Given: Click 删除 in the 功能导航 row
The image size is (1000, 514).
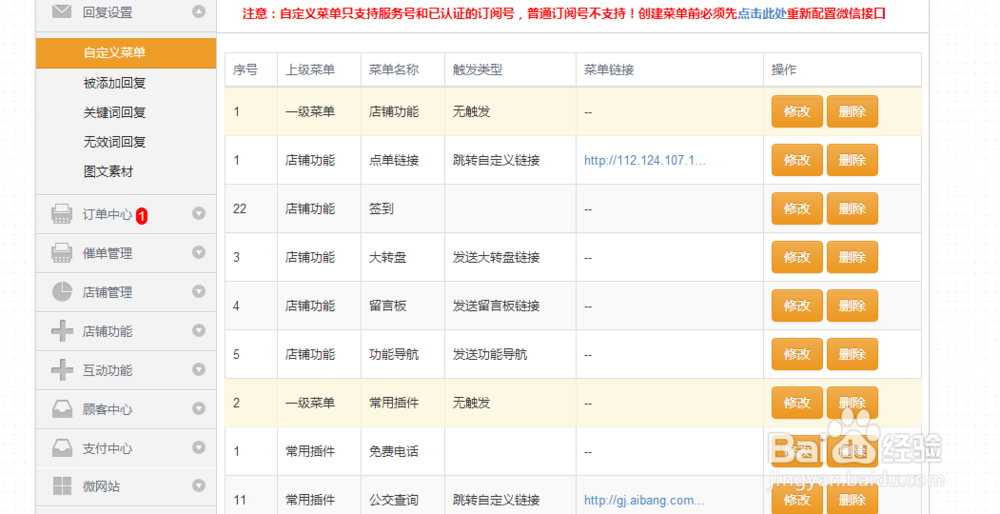Looking at the screenshot, I should point(852,354).
